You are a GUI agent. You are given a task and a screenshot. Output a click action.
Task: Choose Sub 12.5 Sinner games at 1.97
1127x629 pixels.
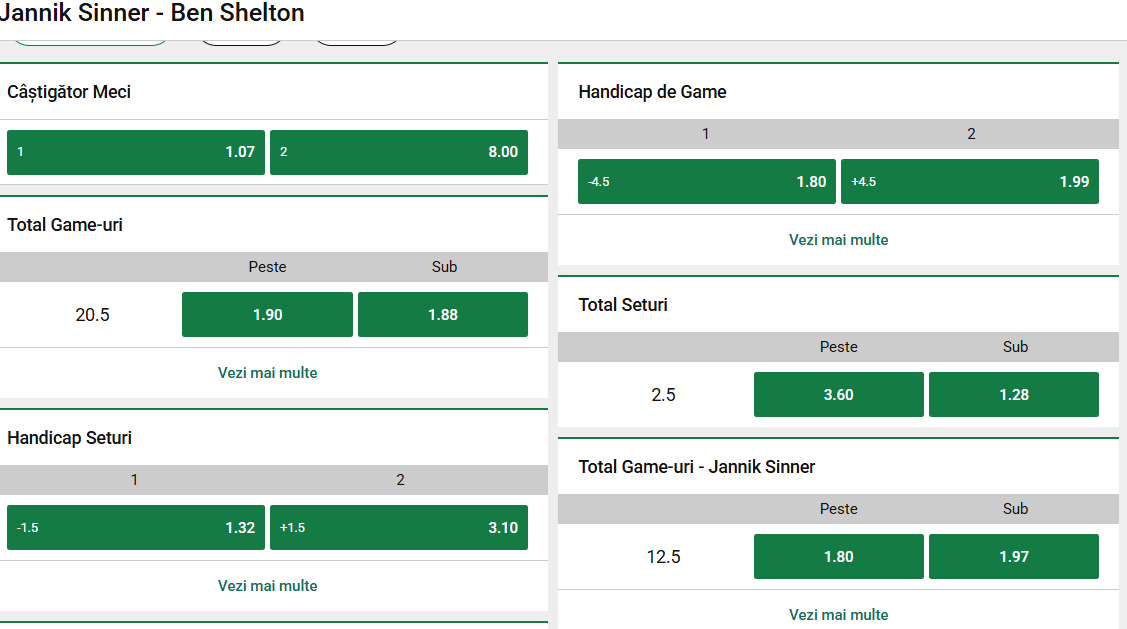pos(1014,556)
